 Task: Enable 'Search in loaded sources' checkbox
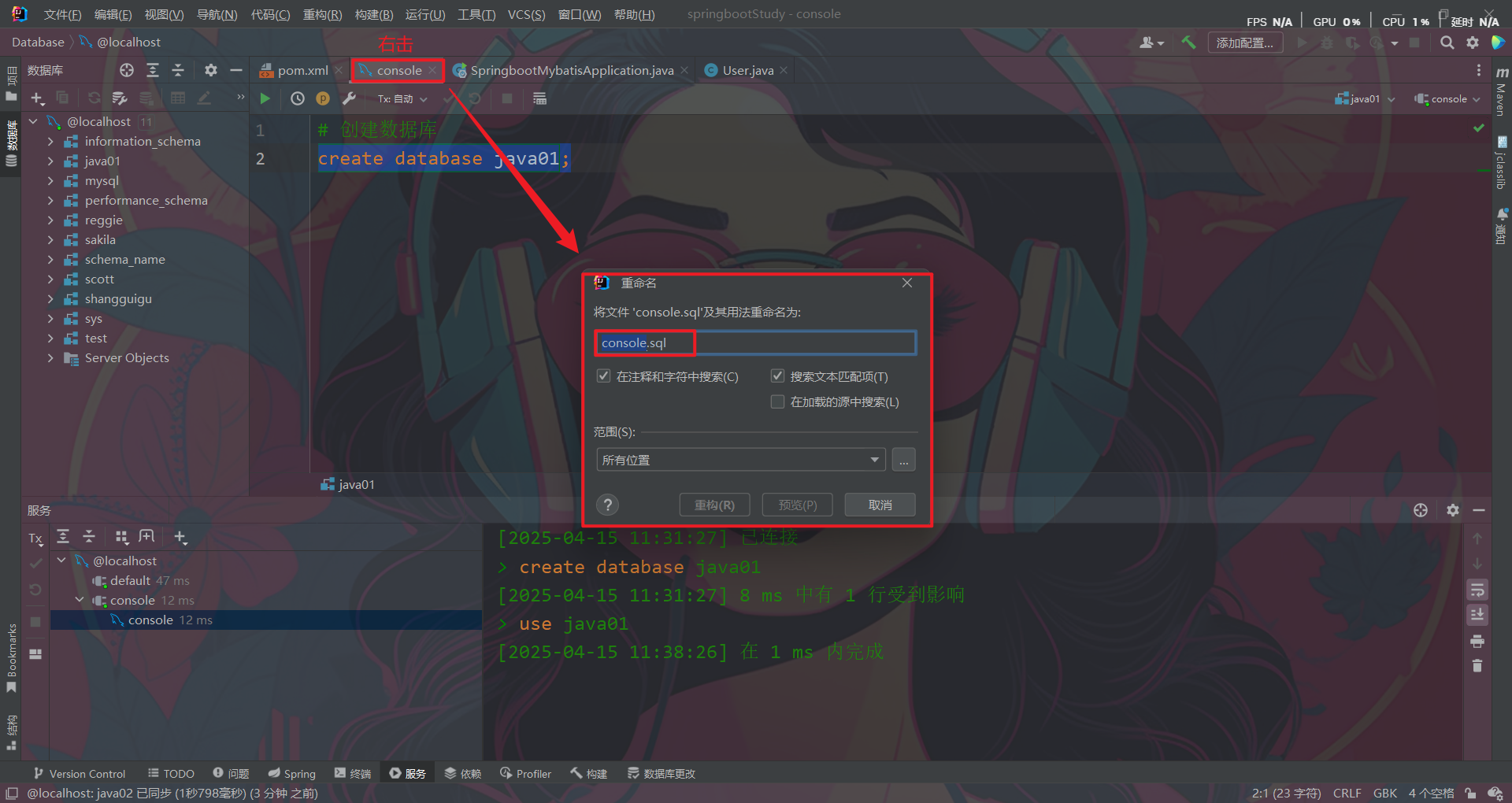pyautogui.click(x=777, y=401)
